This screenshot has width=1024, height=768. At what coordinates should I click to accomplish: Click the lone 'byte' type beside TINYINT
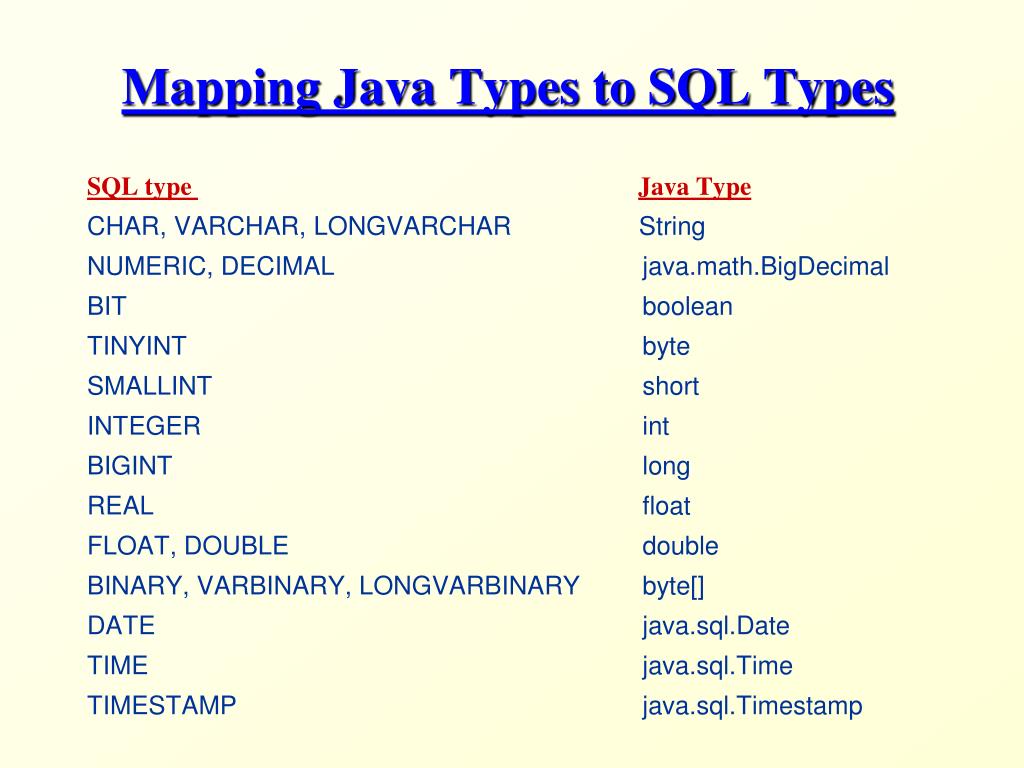(665, 347)
